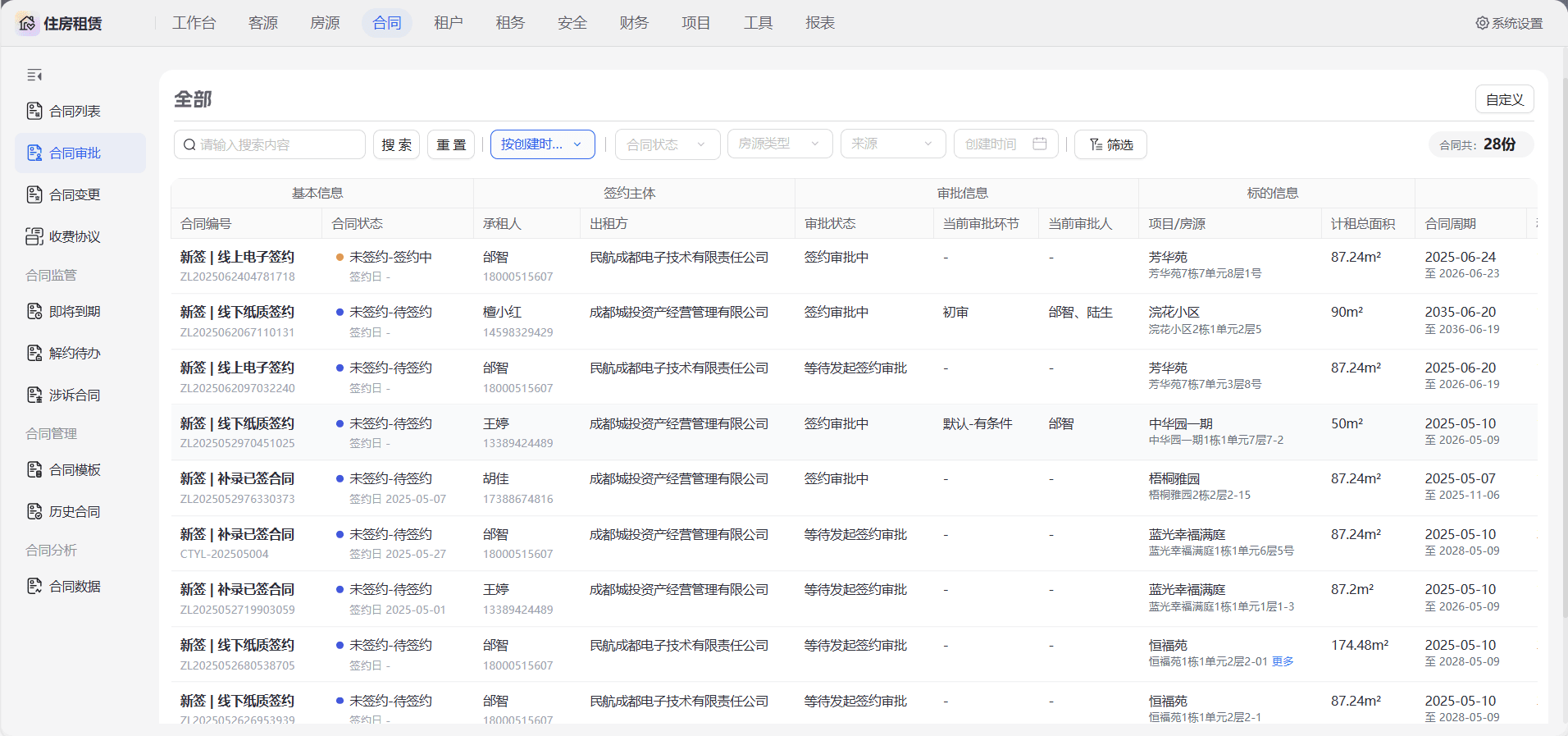Click area value 174.48m²
Viewport: 1568px width, 736px height.
tap(1360, 645)
